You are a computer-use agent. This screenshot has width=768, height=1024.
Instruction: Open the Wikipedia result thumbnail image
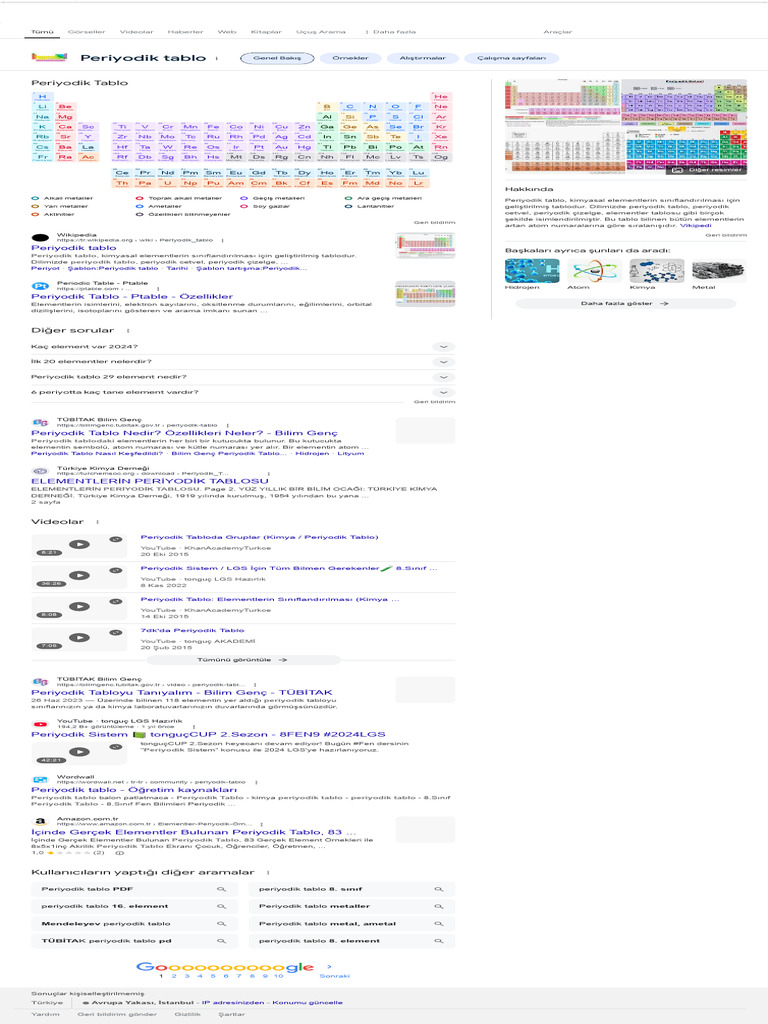425,246
